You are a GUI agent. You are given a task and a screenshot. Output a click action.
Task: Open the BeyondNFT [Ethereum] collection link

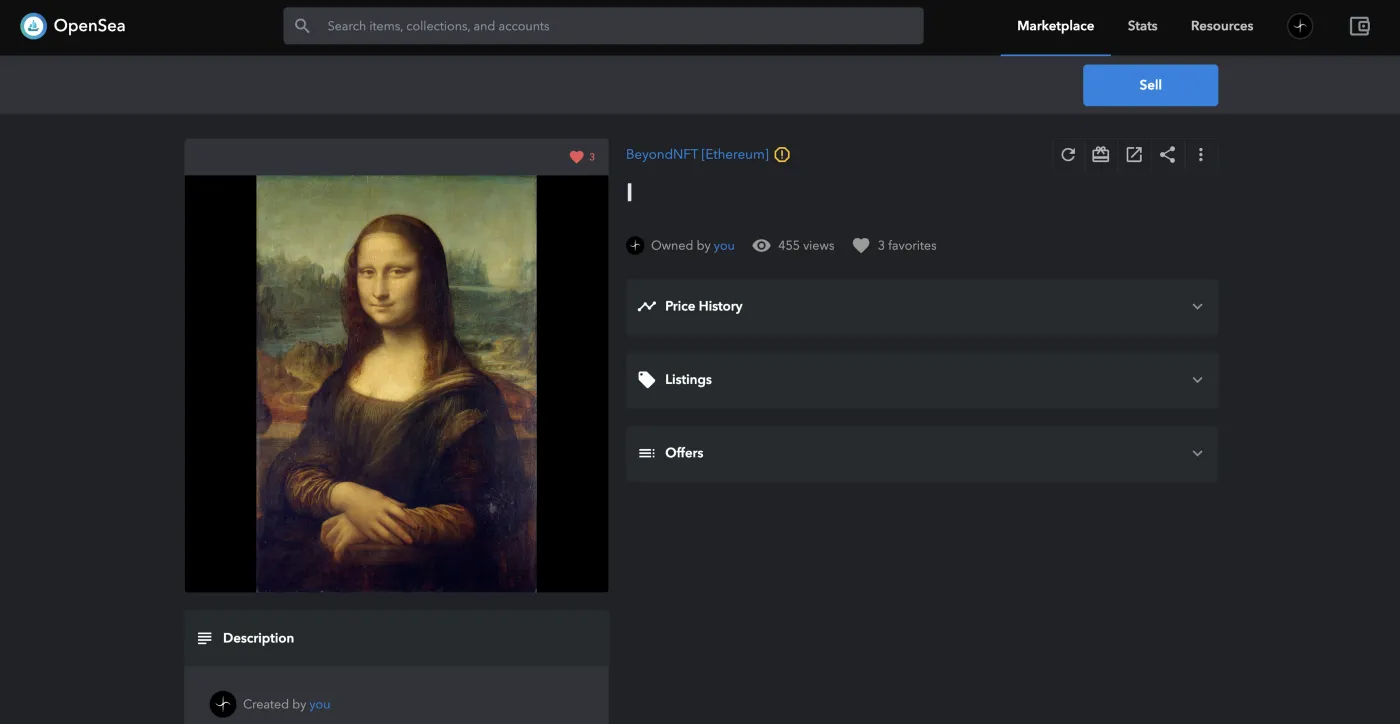pyautogui.click(x=697, y=155)
